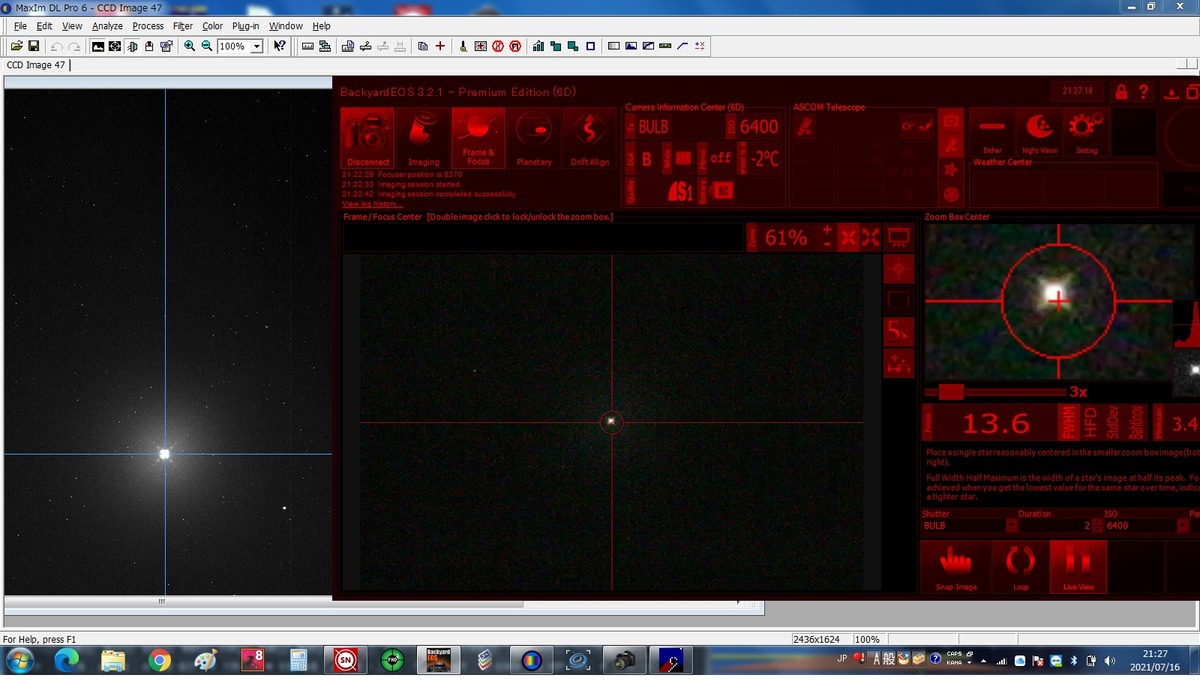Toggle the expand arrows icon beside 61%
1200x681 pixels.
click(871, 237)
